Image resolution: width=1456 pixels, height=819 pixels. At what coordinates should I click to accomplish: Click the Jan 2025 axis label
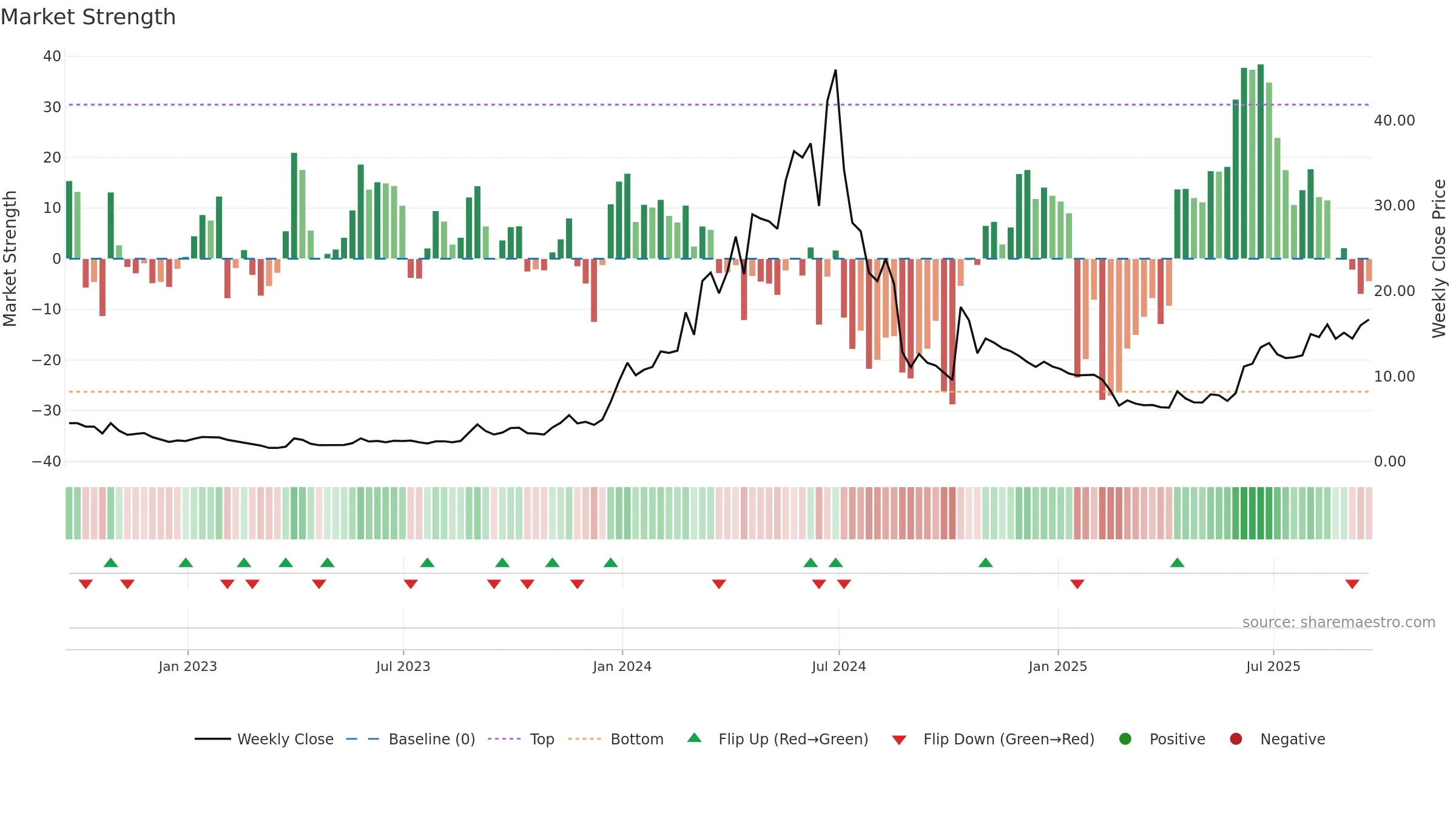[x=1058, y=666]
